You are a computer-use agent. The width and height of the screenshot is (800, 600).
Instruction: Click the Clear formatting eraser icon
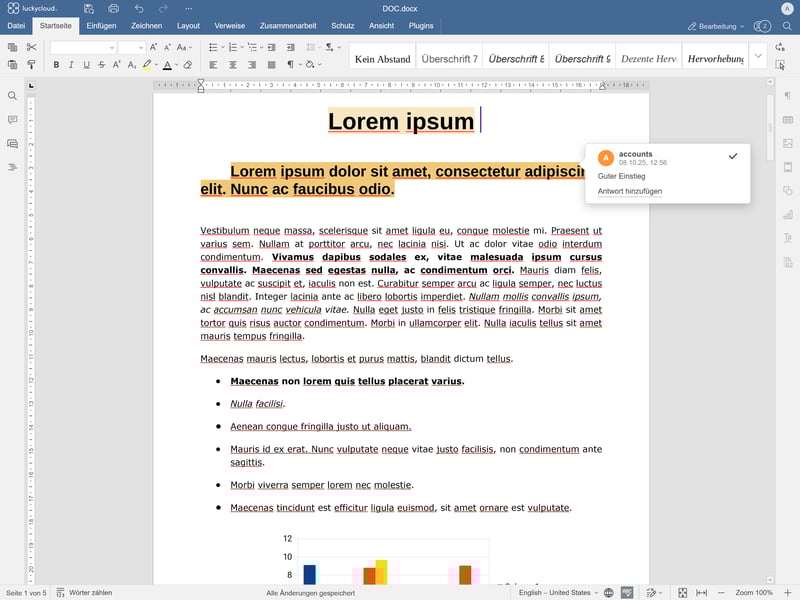click(x=187, y=65)
